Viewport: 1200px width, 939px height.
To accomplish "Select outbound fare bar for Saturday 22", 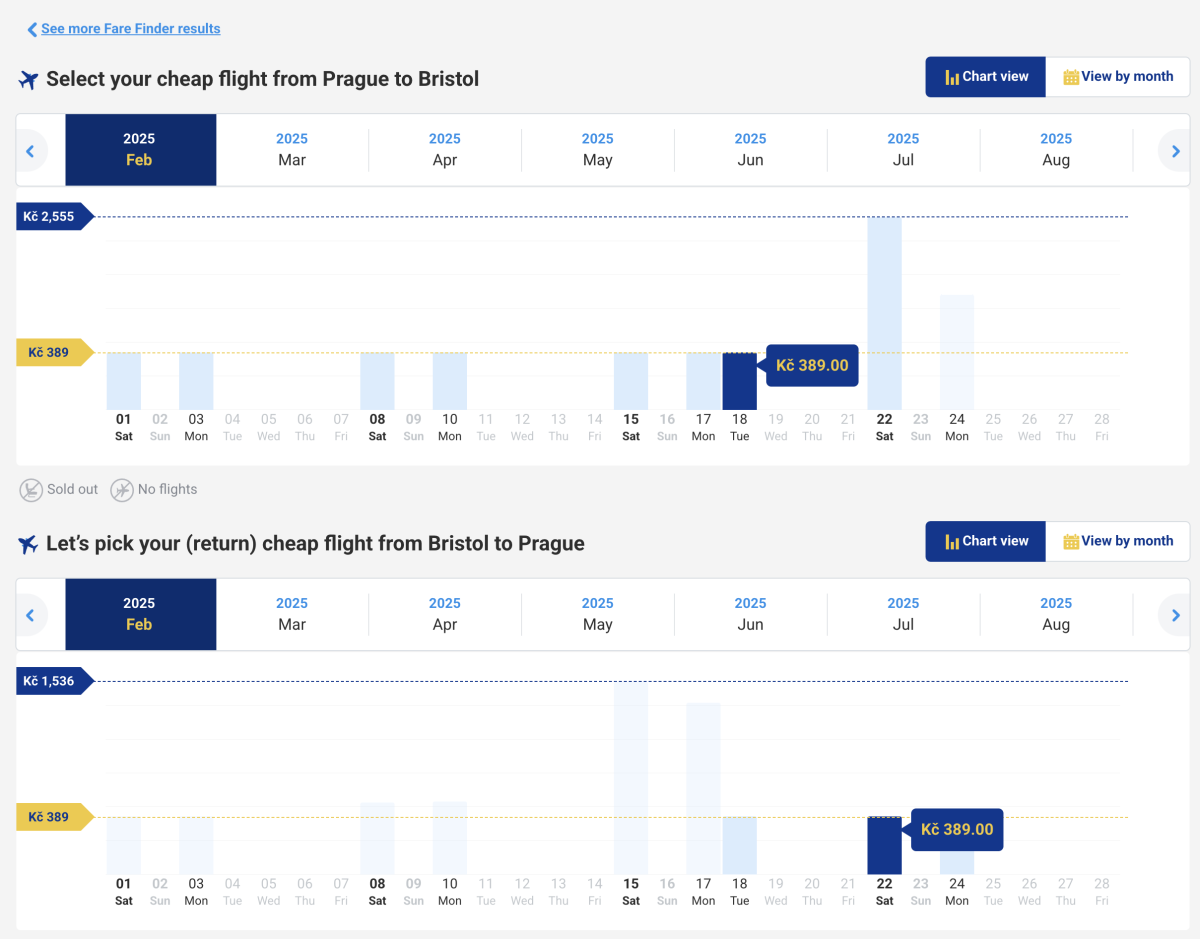I will (x=884, y=313).
